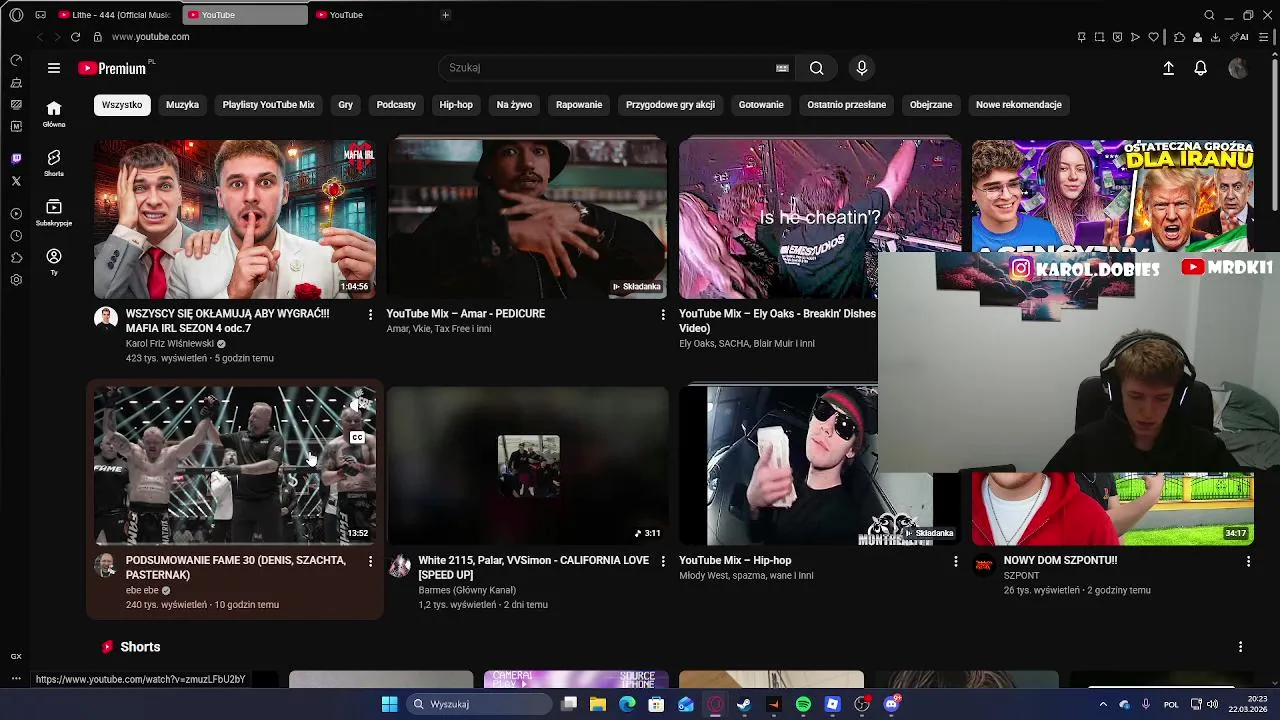Open X (Twitter) in the Opera GX sidebar

(x=16, y=181)
